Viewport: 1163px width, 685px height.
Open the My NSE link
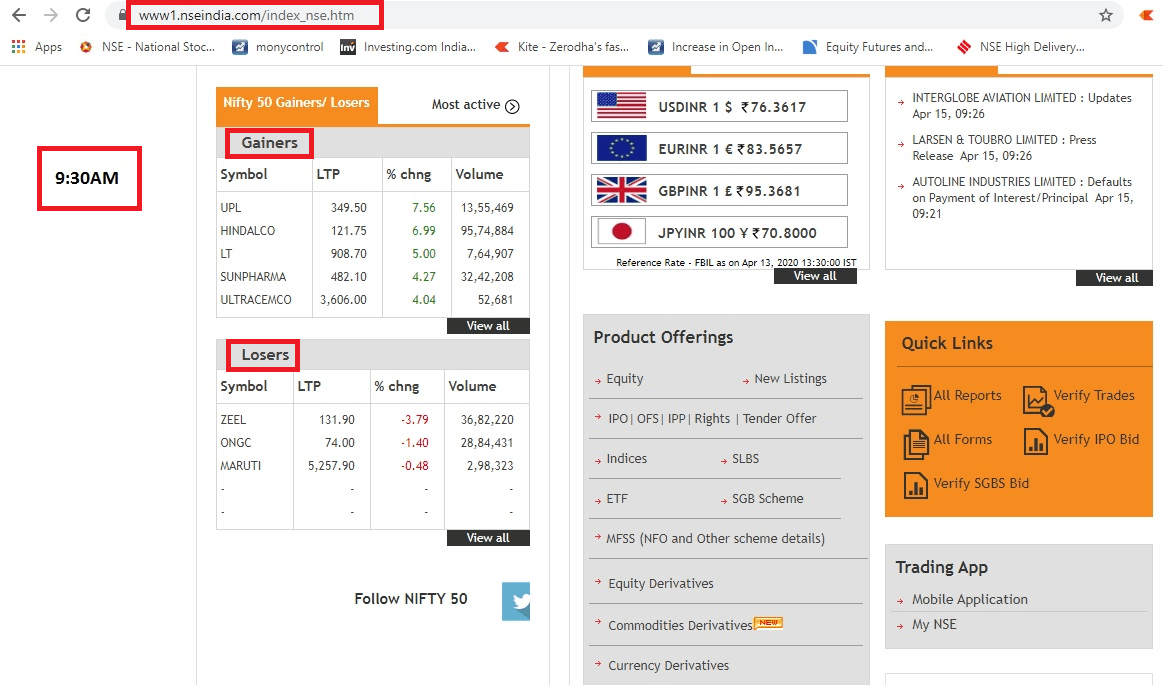pos(934,625)
